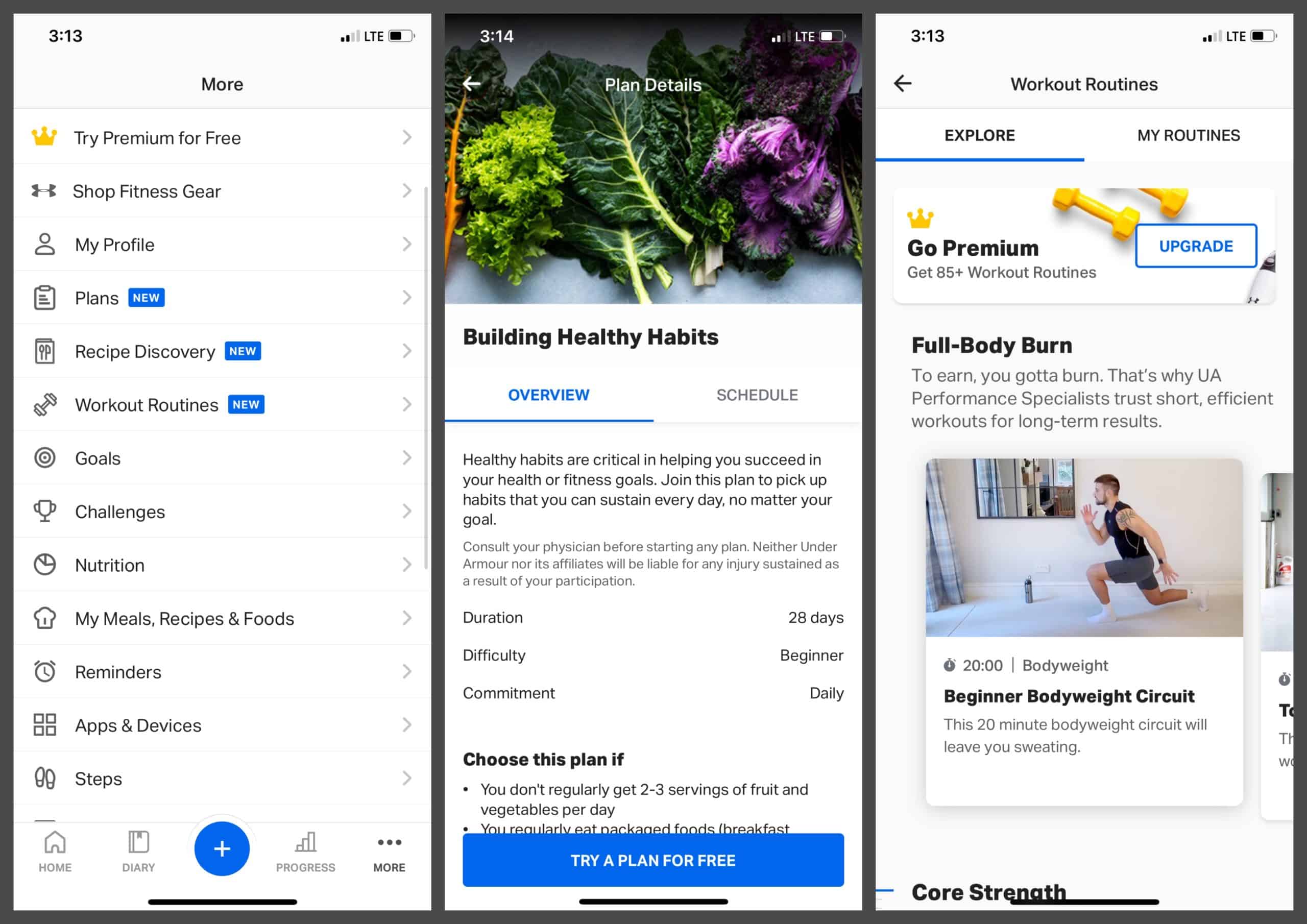Tap the Goals target icon
This screenshot has height=924, width=1307.
click(x=45, y=458)
